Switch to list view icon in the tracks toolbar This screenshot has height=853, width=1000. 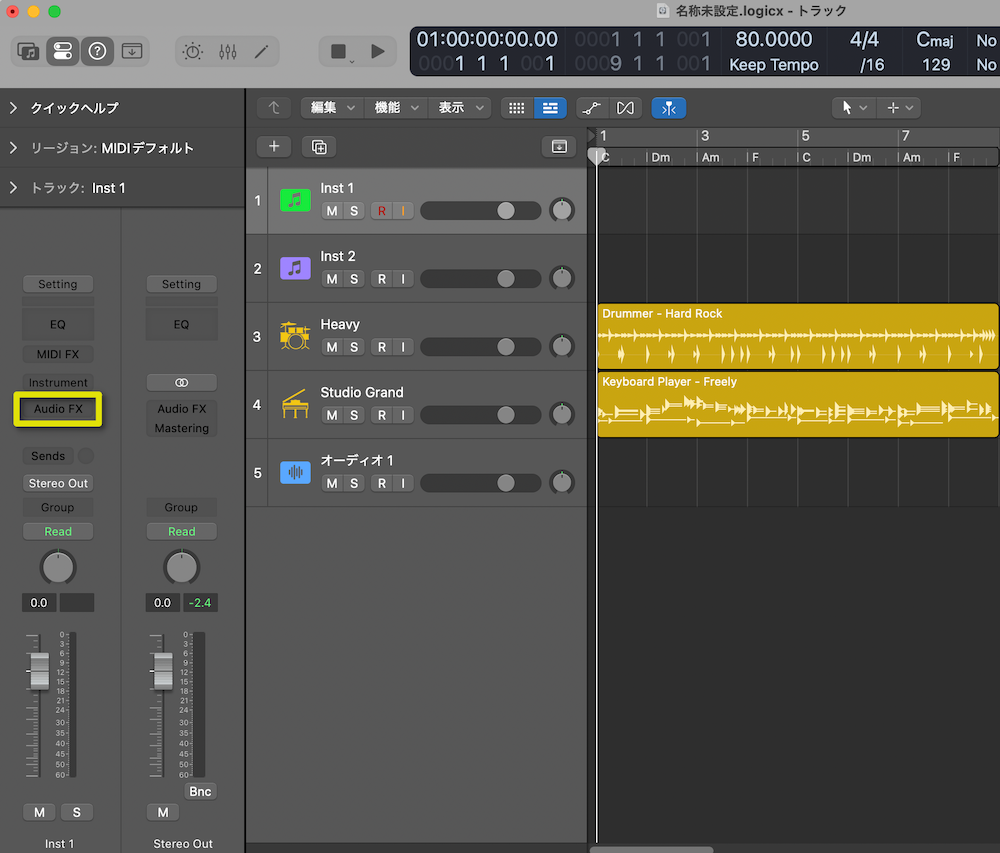point(550,108)
